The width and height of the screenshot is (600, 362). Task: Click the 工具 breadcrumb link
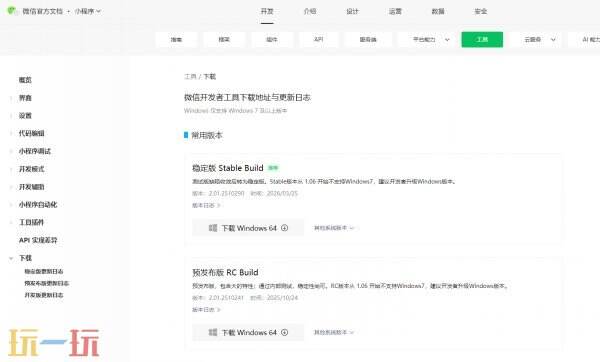190,77
